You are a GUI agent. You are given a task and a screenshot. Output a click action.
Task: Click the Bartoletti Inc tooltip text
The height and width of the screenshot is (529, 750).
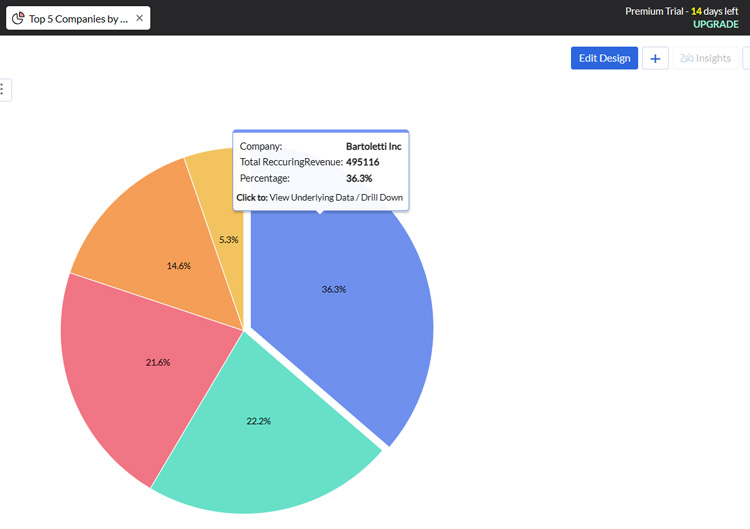coord(374,146)
